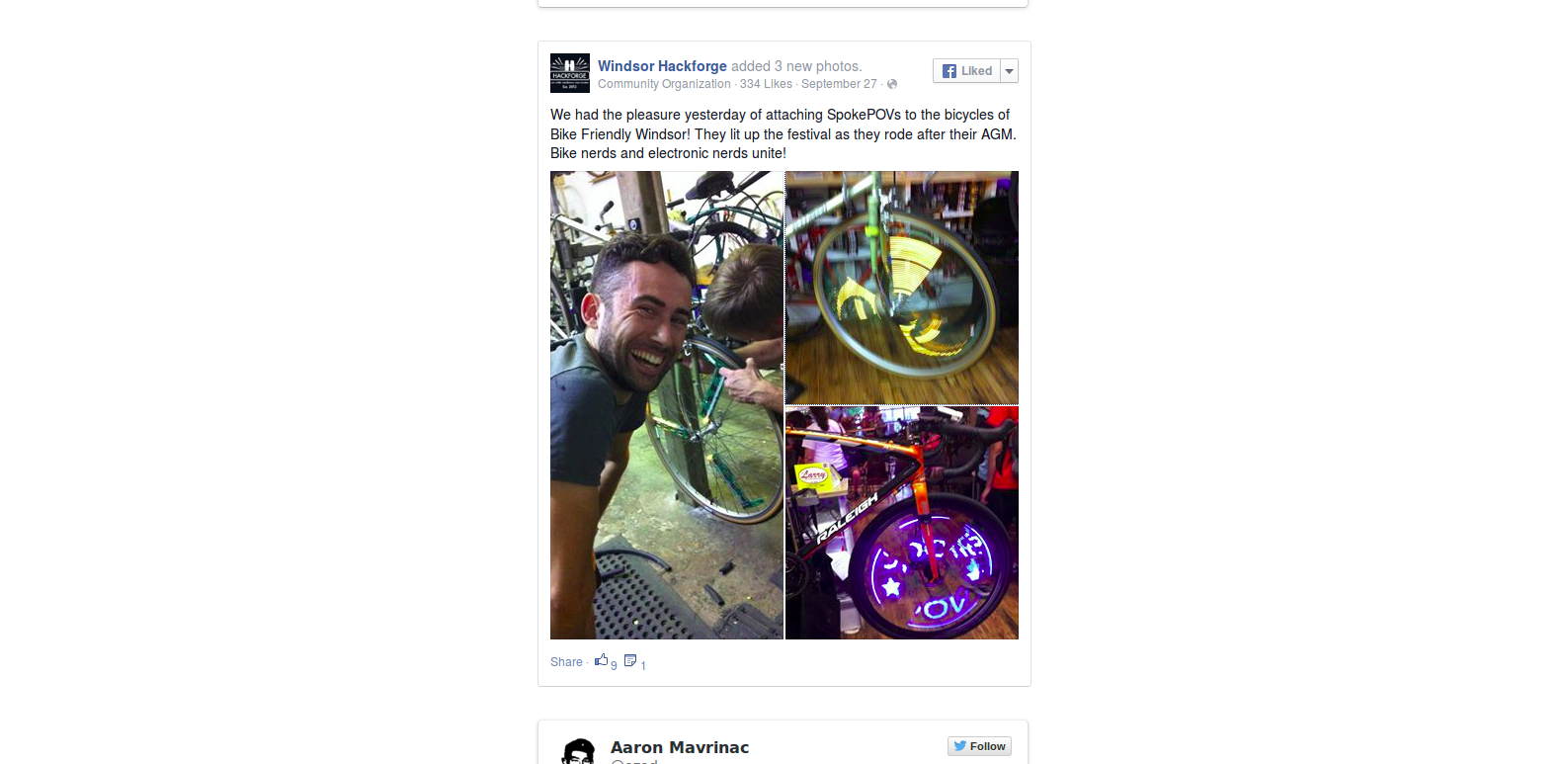This screenshot has height=764, width=1568.
Task: Open the spinning green bike wheel photo
Action: [902, 288]
